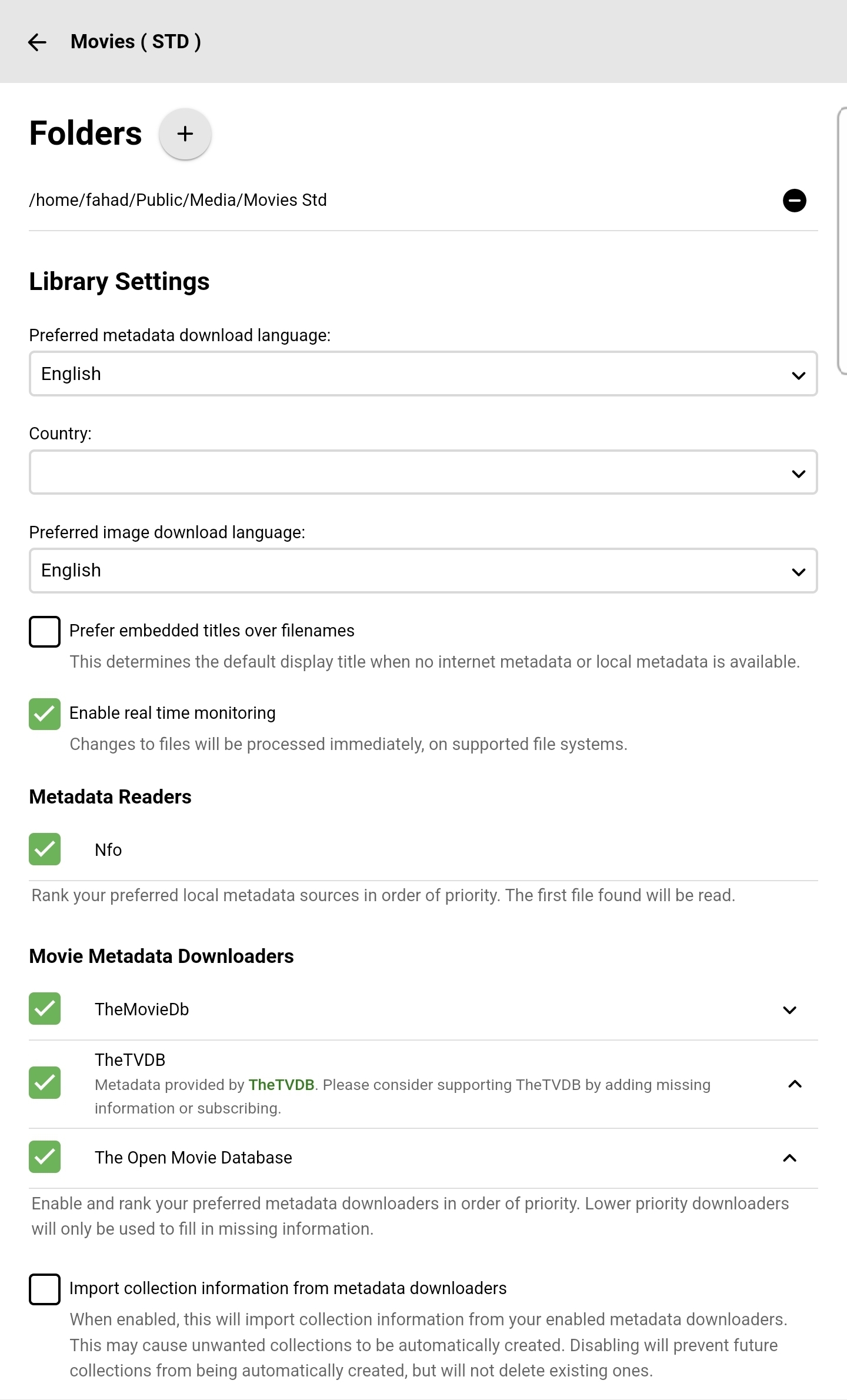Move TheTVDB downloader up in priority
The width and height of the screenshot is (847, 1400).
tap(795, 1084)
